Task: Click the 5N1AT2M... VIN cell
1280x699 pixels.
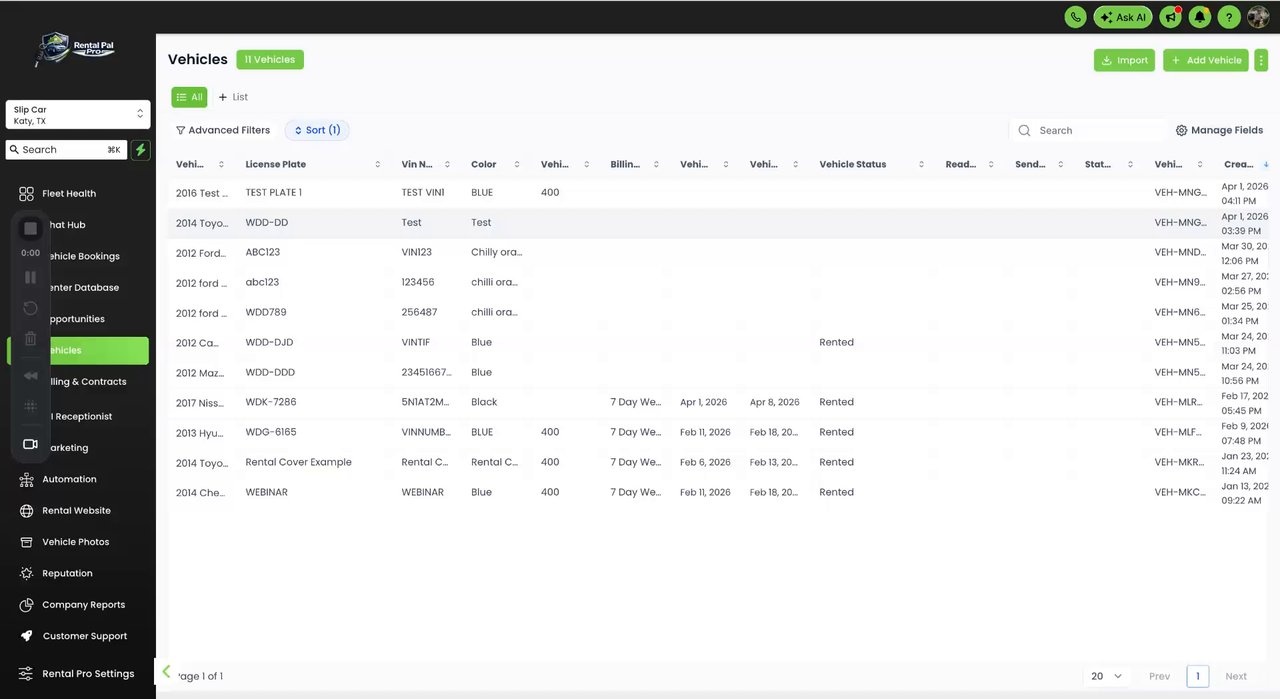Action: 426,402
